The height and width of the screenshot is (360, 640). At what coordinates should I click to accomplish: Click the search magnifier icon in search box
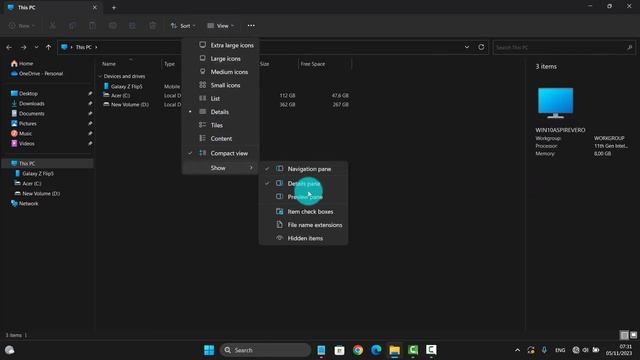(x=629, y=47)
